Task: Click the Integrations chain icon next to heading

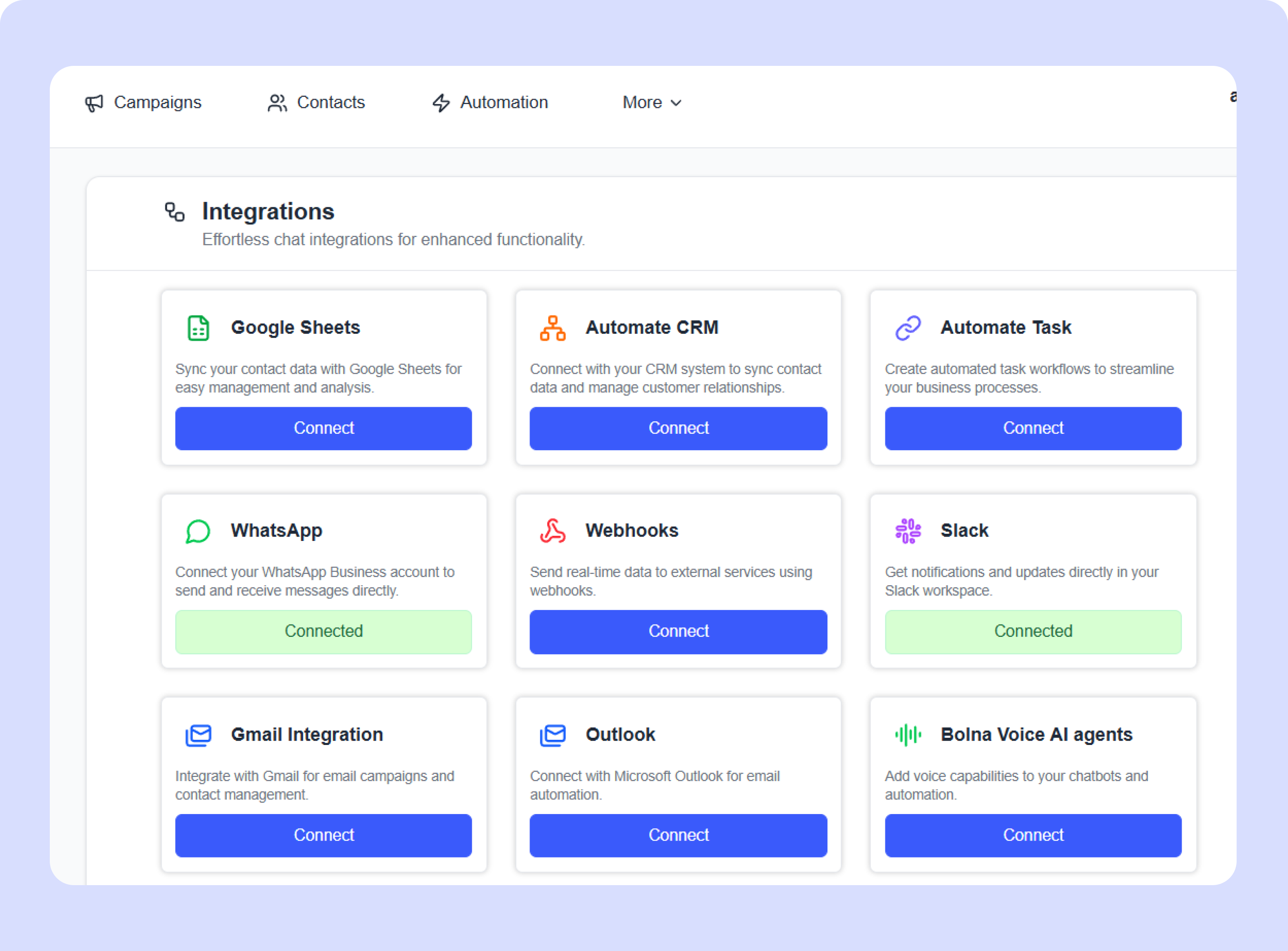Action: 174,212
